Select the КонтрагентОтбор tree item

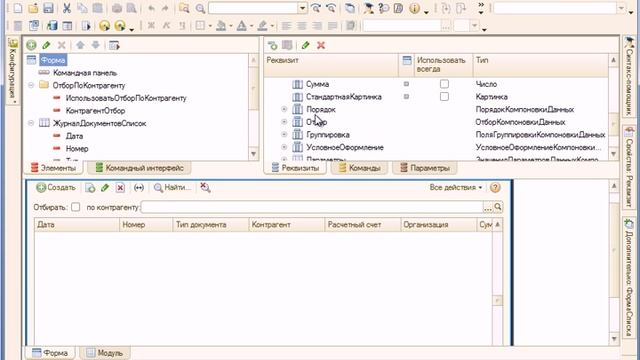pyautogui.click(x=95, y=111)
